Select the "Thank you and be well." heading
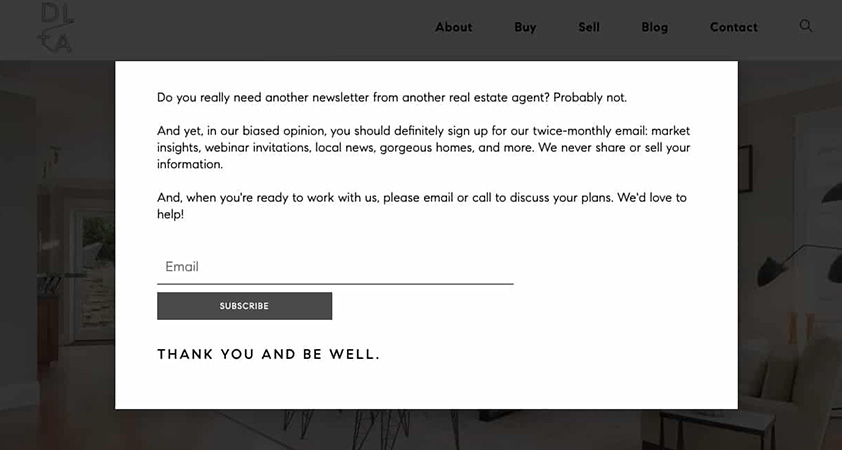 (268, 354)
